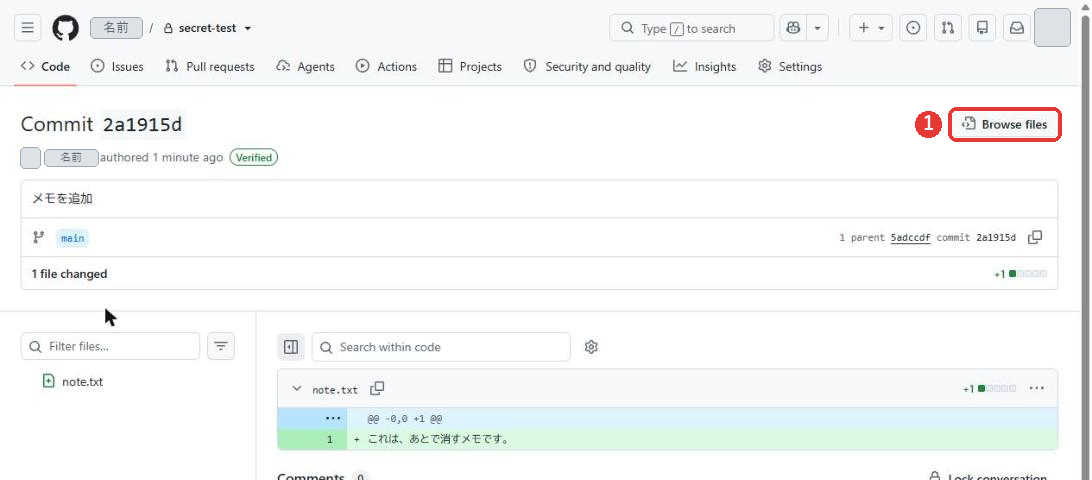The image size is (1092, 480).
Task: Switch to Security and quality tab
Action: (587, 66)
